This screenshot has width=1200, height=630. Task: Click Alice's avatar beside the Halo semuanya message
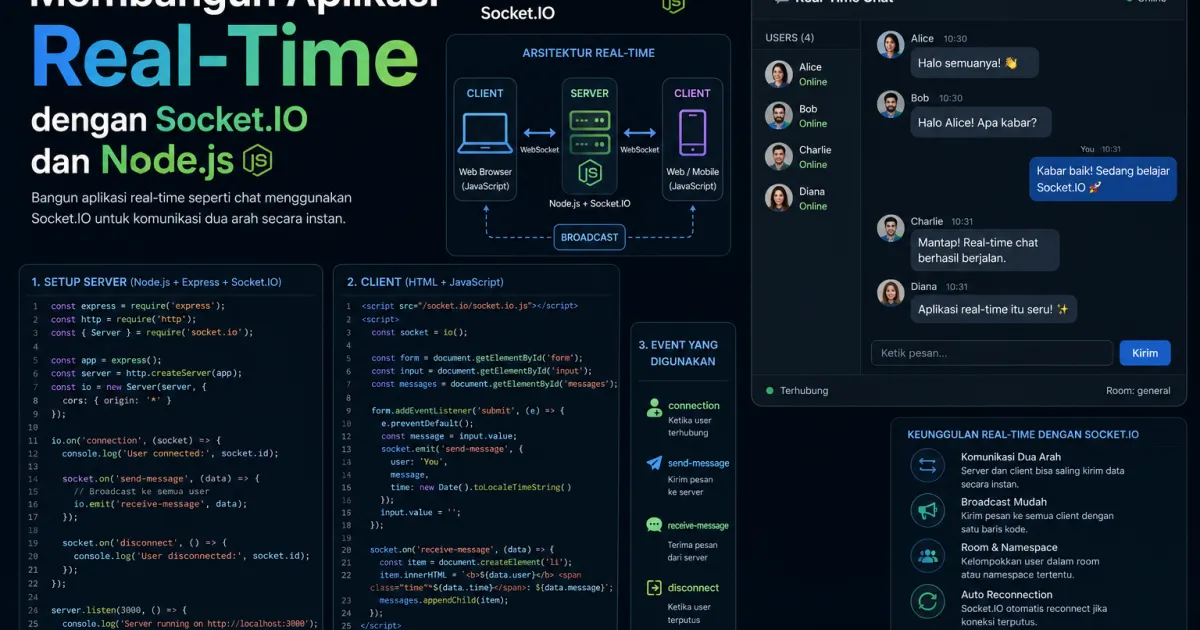coord(890,45)
